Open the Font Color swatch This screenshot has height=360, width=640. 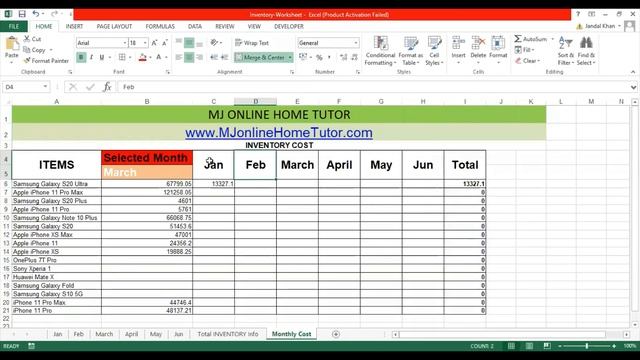pyautogui.click(x=159, y=57)
